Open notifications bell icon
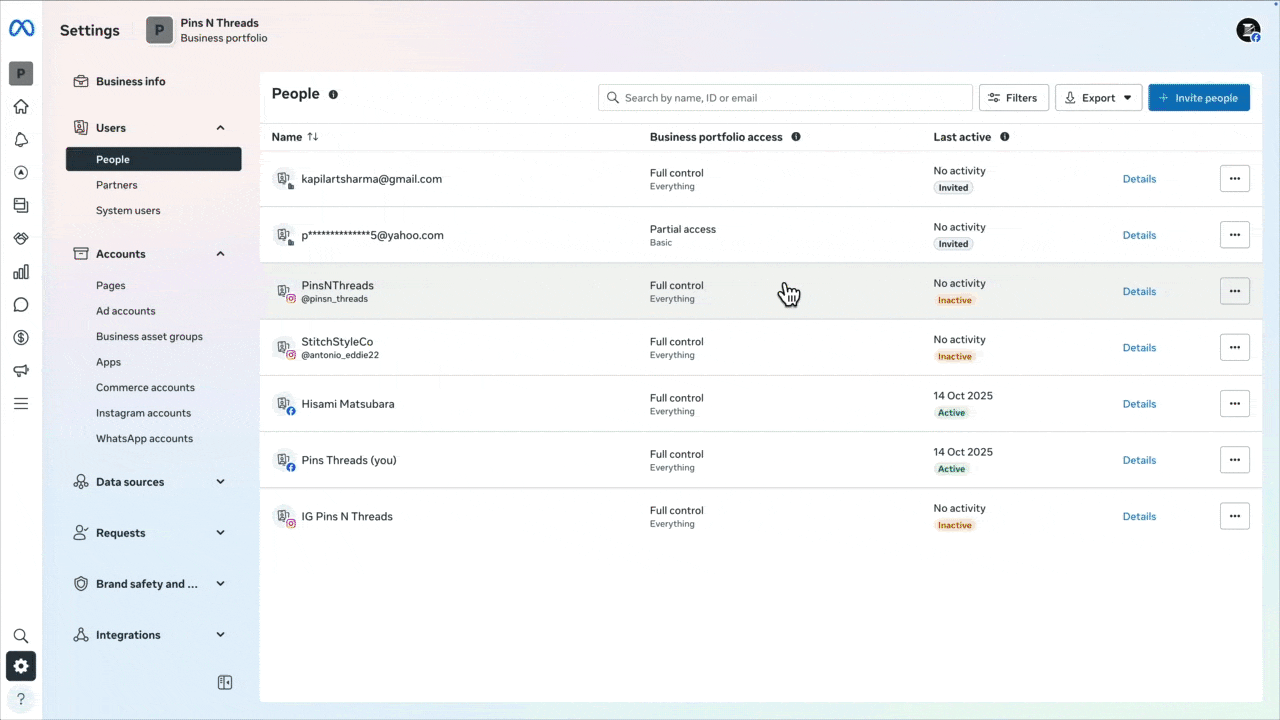This screenshot has width=1280, height=720. click(21, 140)
